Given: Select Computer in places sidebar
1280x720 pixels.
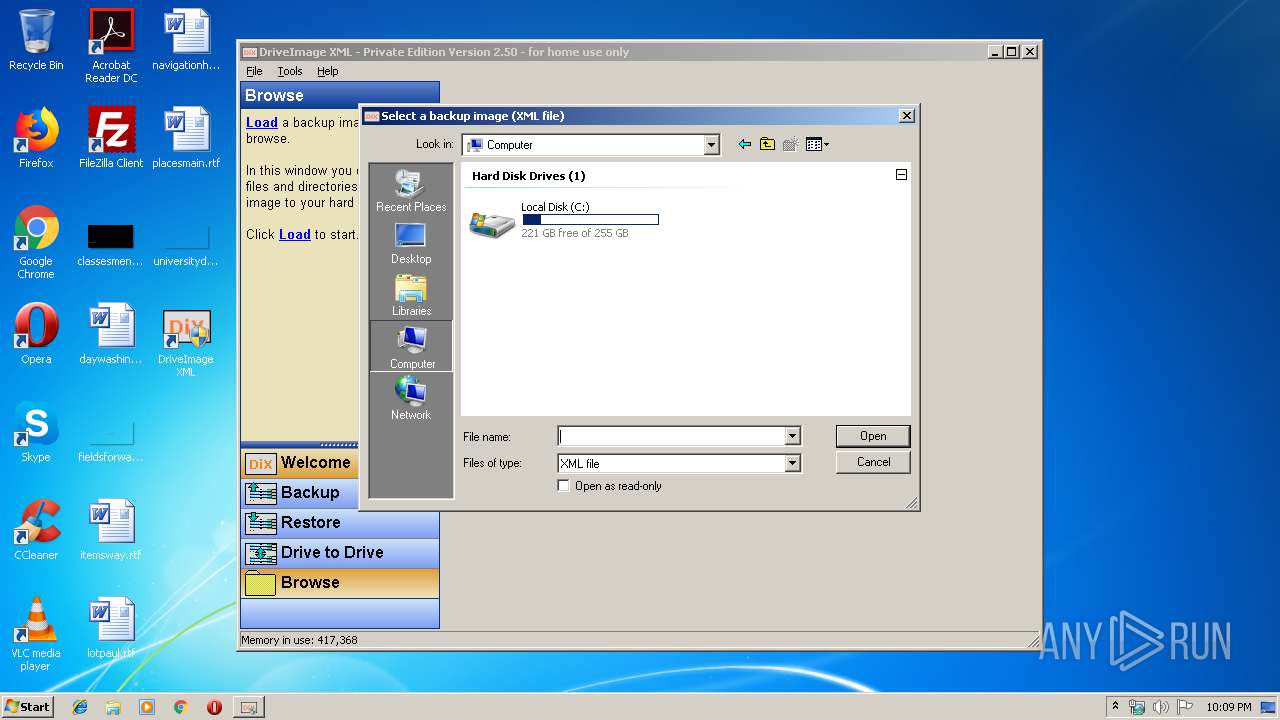Looking at the screenshot, I should point(411,346).
